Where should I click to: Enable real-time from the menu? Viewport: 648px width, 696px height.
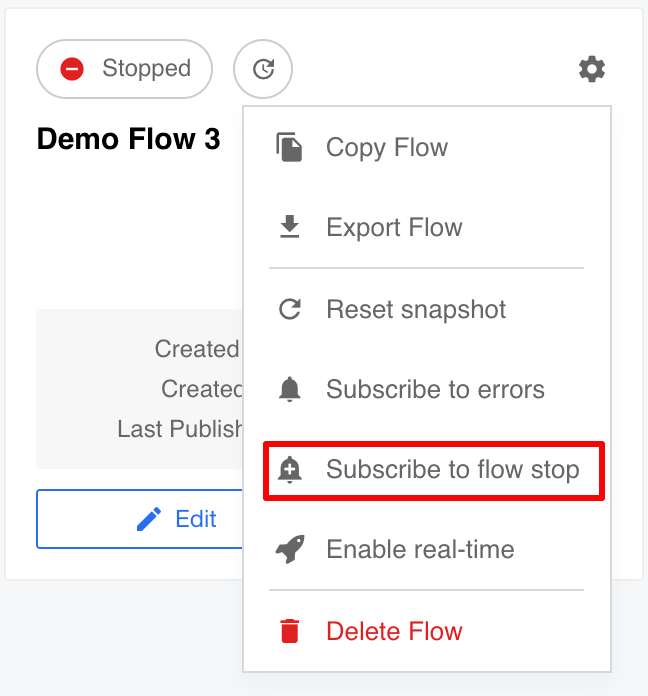tap(427, 549)
